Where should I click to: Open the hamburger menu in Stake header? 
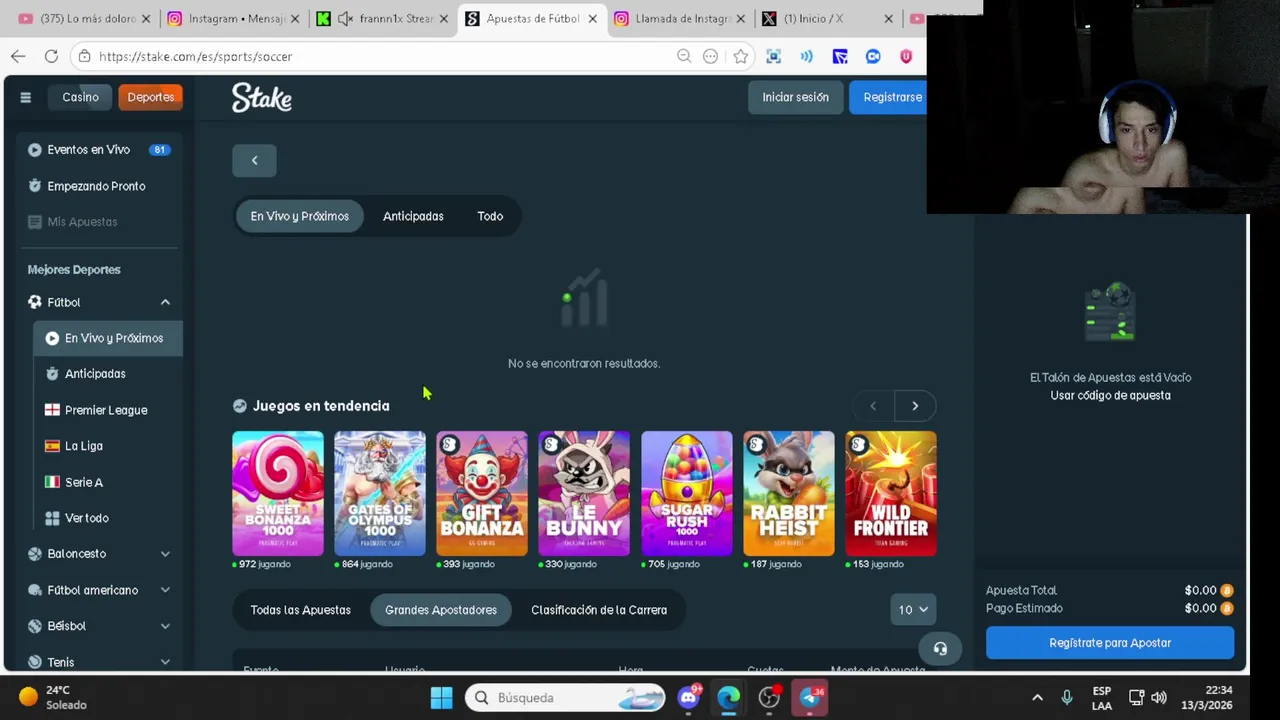tap(25, 97)
